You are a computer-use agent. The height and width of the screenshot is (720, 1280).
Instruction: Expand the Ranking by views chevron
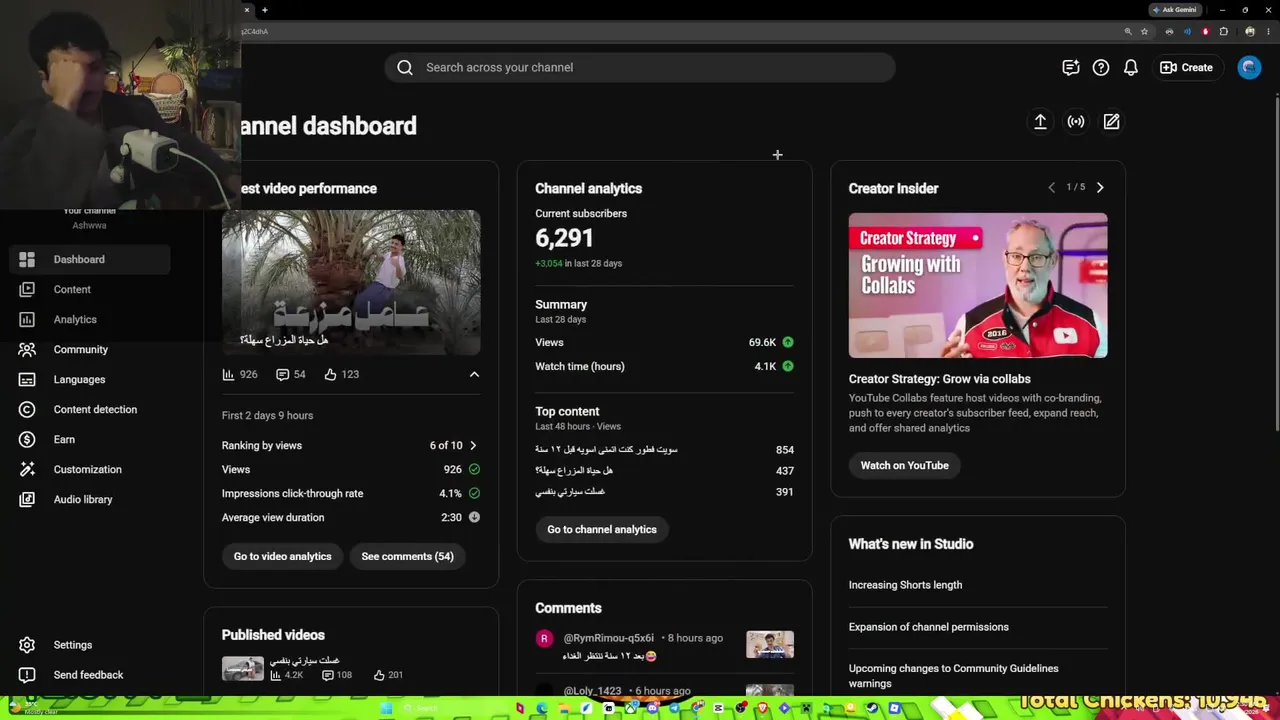473,445
